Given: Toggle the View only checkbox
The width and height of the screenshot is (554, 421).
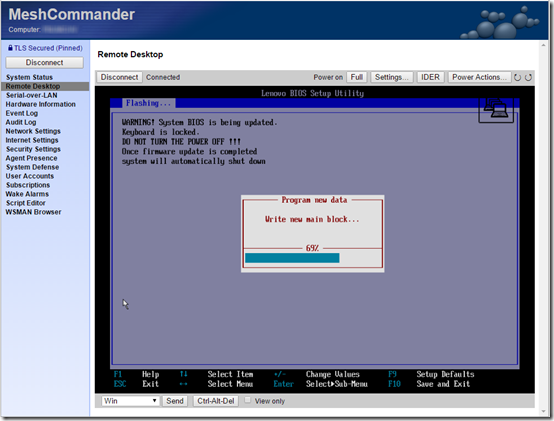Looking at the screenshot, I should click(248, 400).
